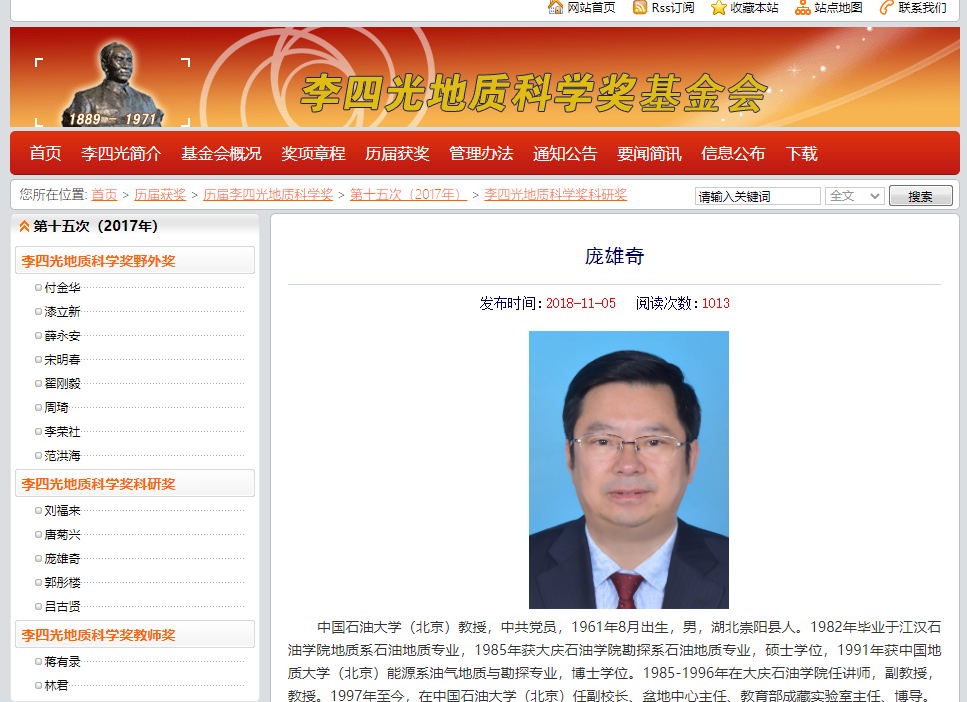Viewport: 967px width, 702px height.
Task: Click the orange chevron icon beside 第十五次
Action: click(24, 227)
